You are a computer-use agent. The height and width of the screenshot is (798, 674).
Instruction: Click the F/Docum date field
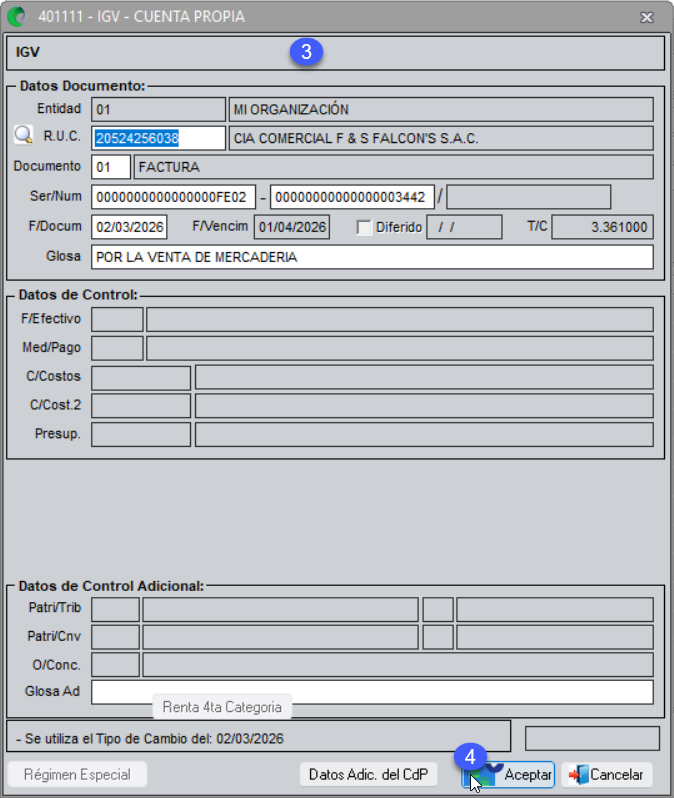(129, 227)
